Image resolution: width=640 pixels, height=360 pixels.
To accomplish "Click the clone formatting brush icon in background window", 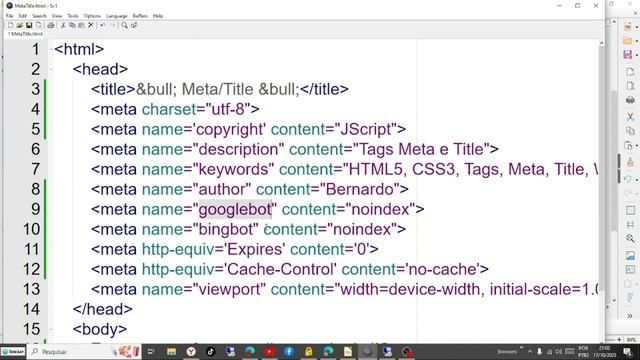I will click(630, 162).
